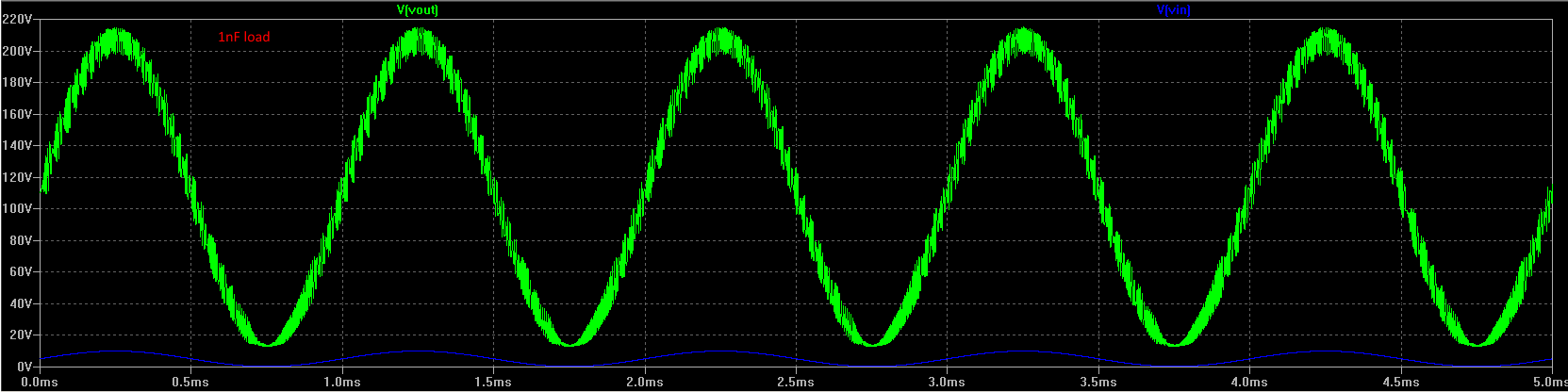
Task: Click the 200V y-axis label
Action: pyautogui.click(x=17, y=51)
